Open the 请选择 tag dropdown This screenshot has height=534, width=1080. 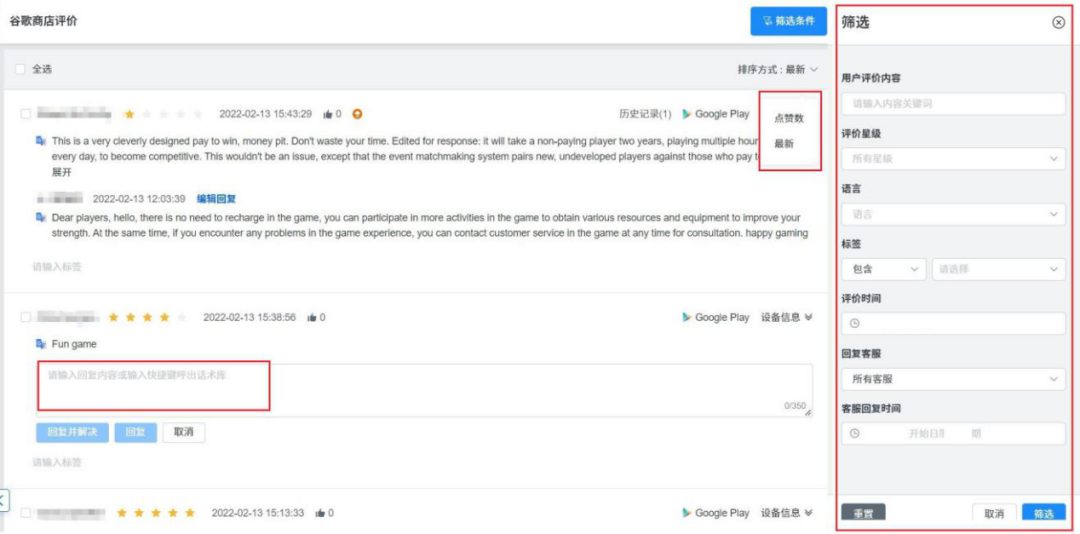(999, 269)
